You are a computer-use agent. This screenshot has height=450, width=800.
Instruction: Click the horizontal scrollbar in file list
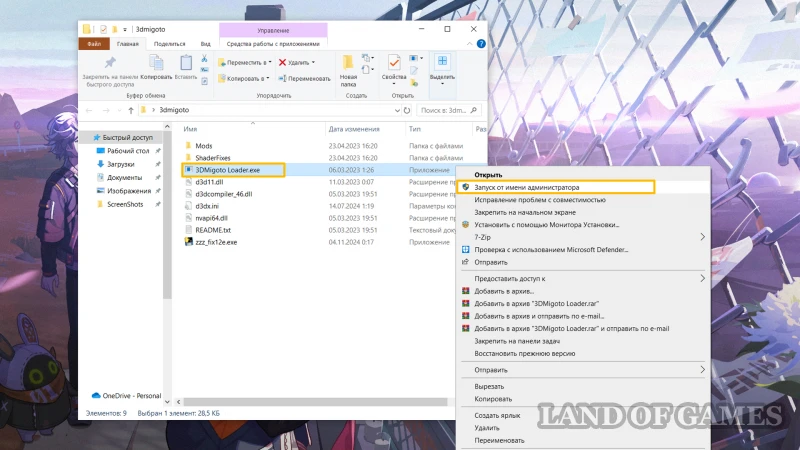coord(315,402)
